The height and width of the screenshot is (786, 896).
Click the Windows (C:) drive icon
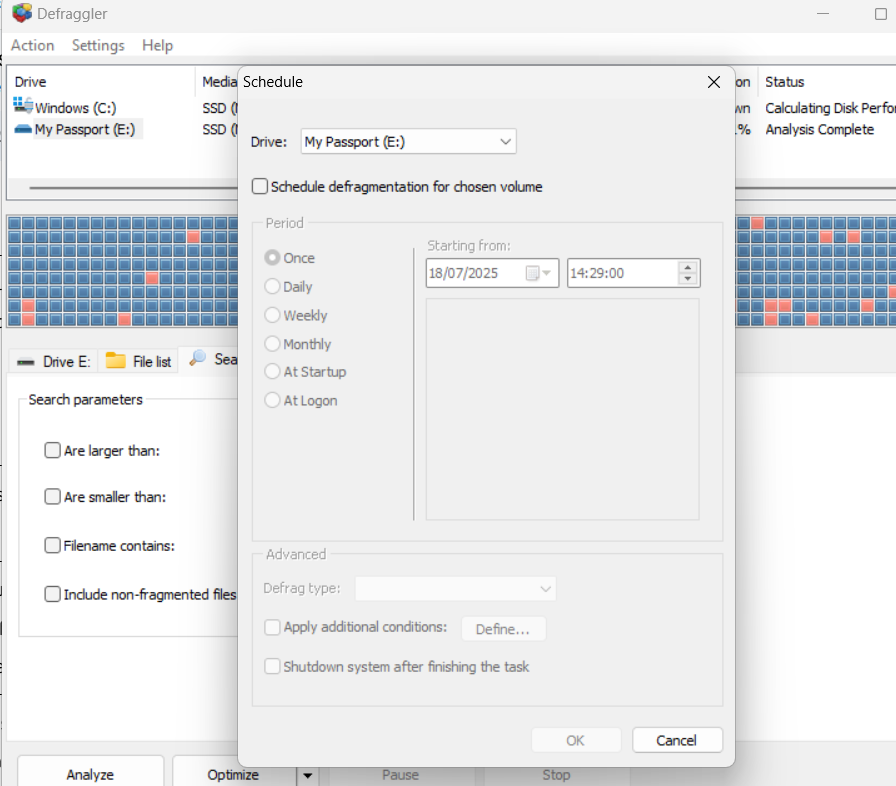click(x=23, y=107)
